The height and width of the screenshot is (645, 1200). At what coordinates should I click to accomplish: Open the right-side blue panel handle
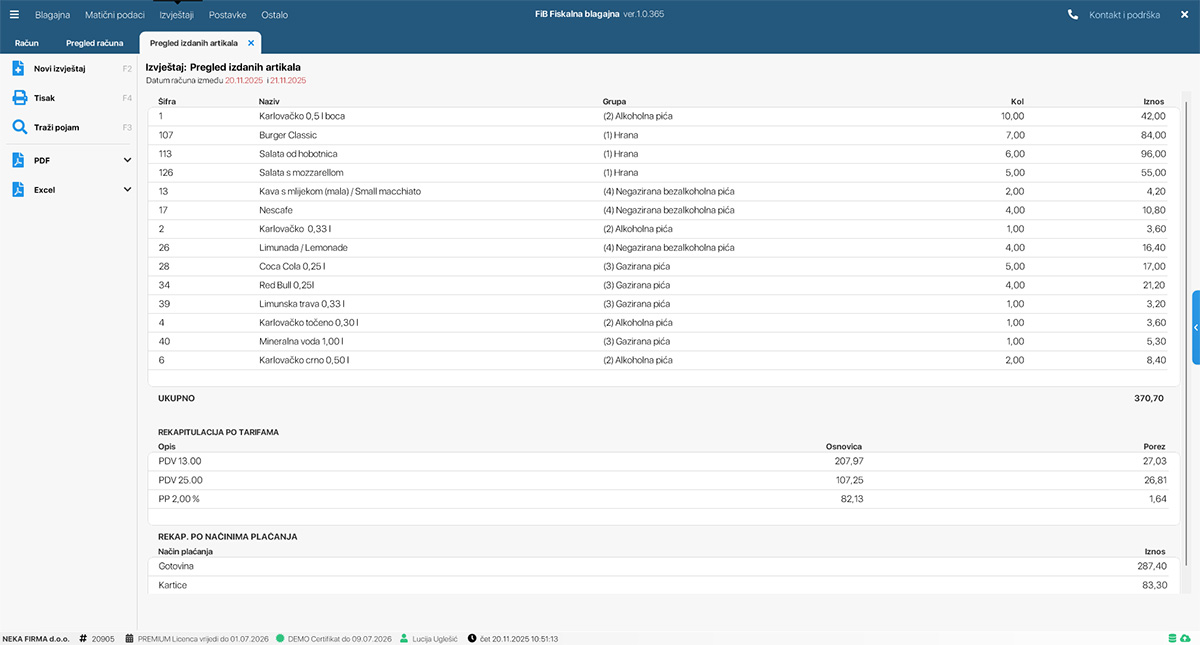(1195, 327)
